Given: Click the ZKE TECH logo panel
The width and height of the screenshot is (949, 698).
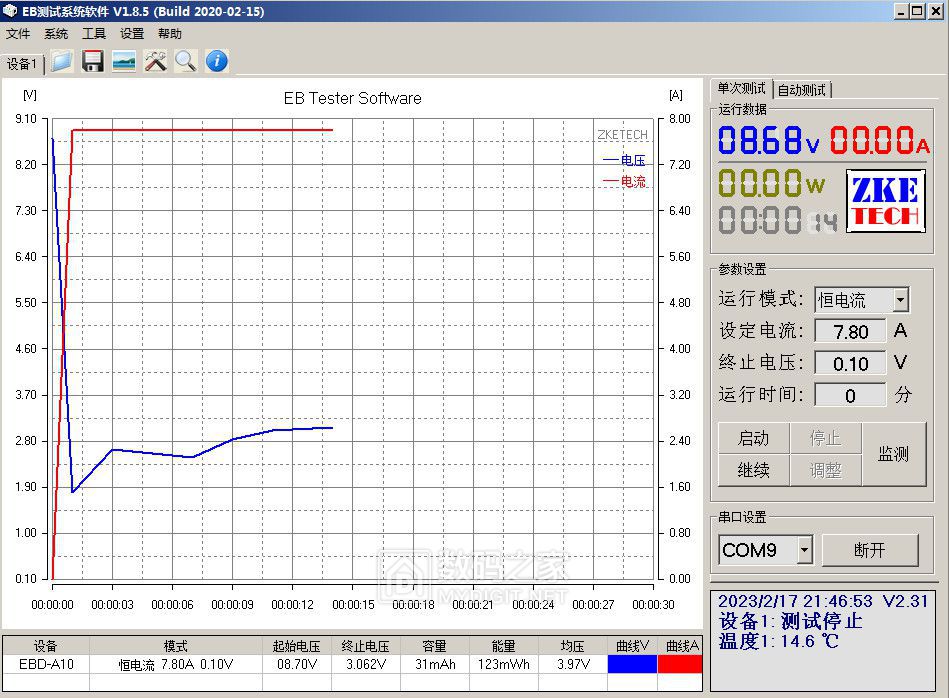Looking at the screenshot, I should click(884, 202).
